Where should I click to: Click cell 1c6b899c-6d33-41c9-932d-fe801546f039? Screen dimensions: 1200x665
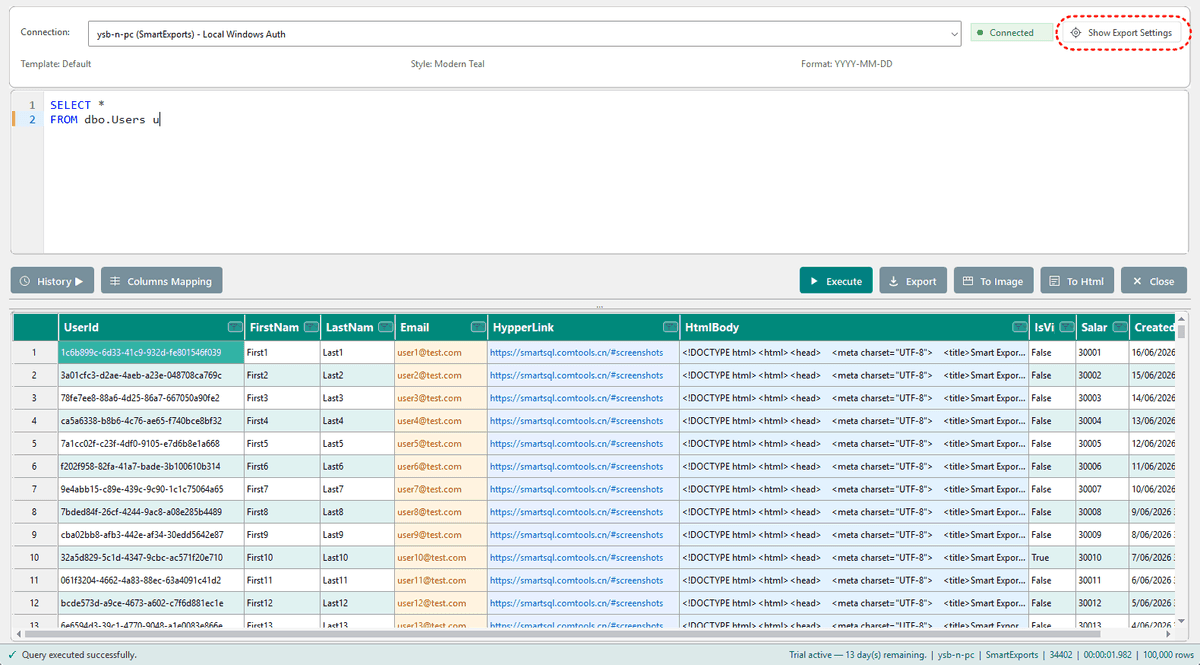pyautogui.click(x=151, y=352)
